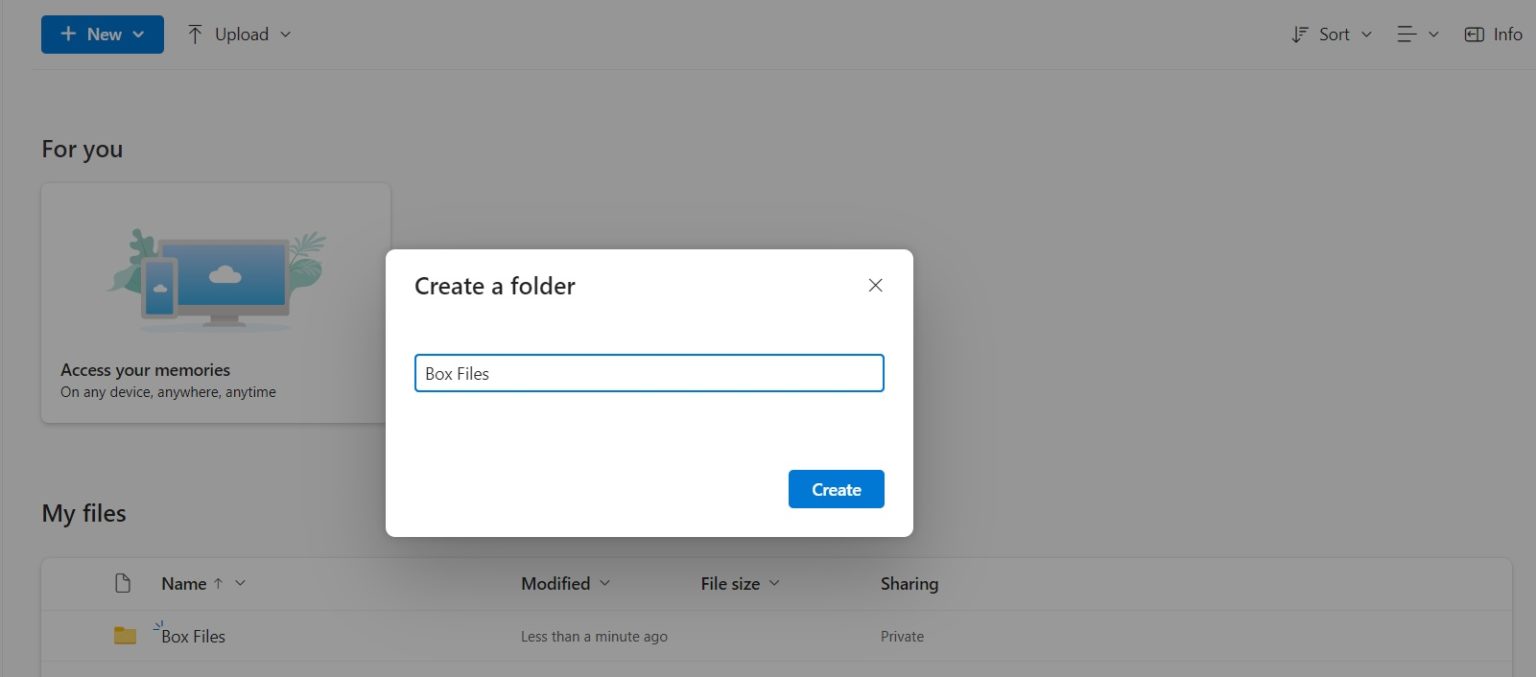The image size is (1536, 677).
Task: Click the Create button in the dialog
Action: point(836,489)
